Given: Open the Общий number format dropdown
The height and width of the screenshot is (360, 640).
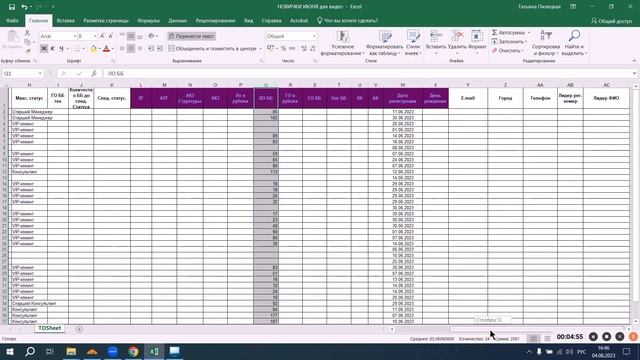Looking at the screenshot, I should tap(313, 36).
